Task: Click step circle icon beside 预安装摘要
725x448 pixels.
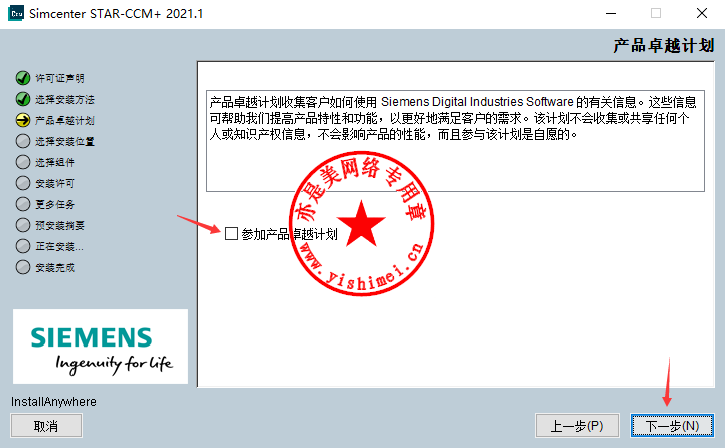Action: click(23, 225)
